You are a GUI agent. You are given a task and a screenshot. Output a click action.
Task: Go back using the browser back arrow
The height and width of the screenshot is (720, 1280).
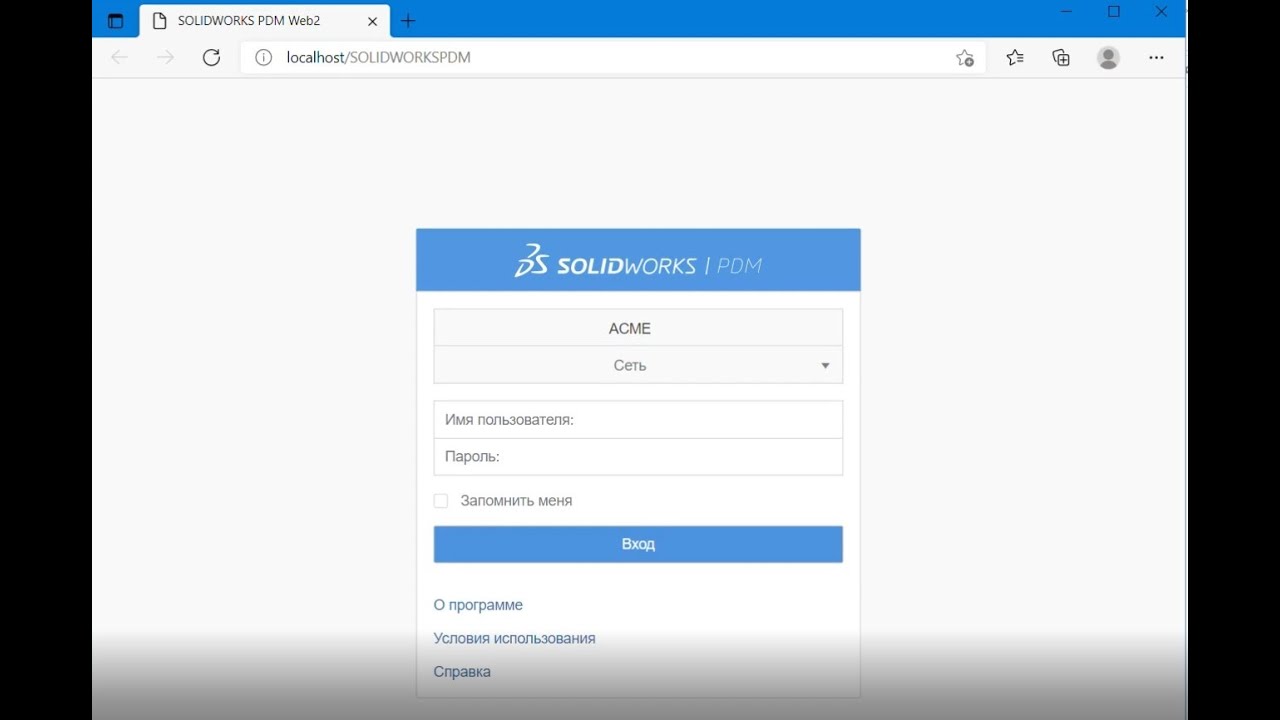click(x=120, y=58)
